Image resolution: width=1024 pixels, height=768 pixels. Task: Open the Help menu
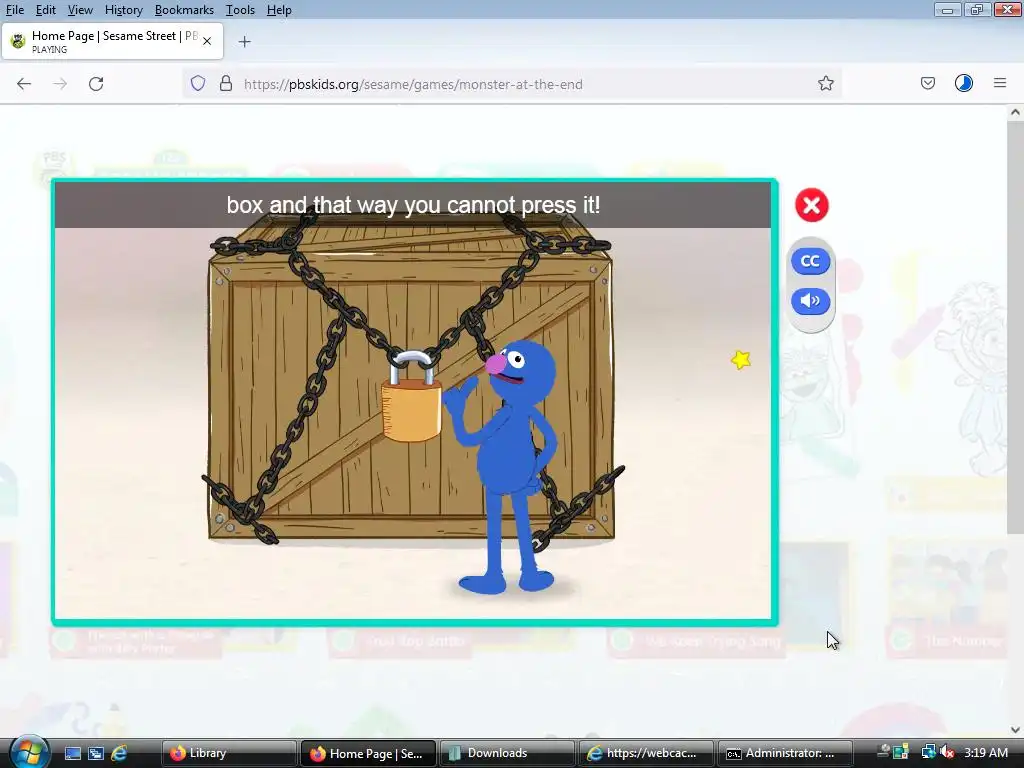pyautogui.click(x=279, y=10)
